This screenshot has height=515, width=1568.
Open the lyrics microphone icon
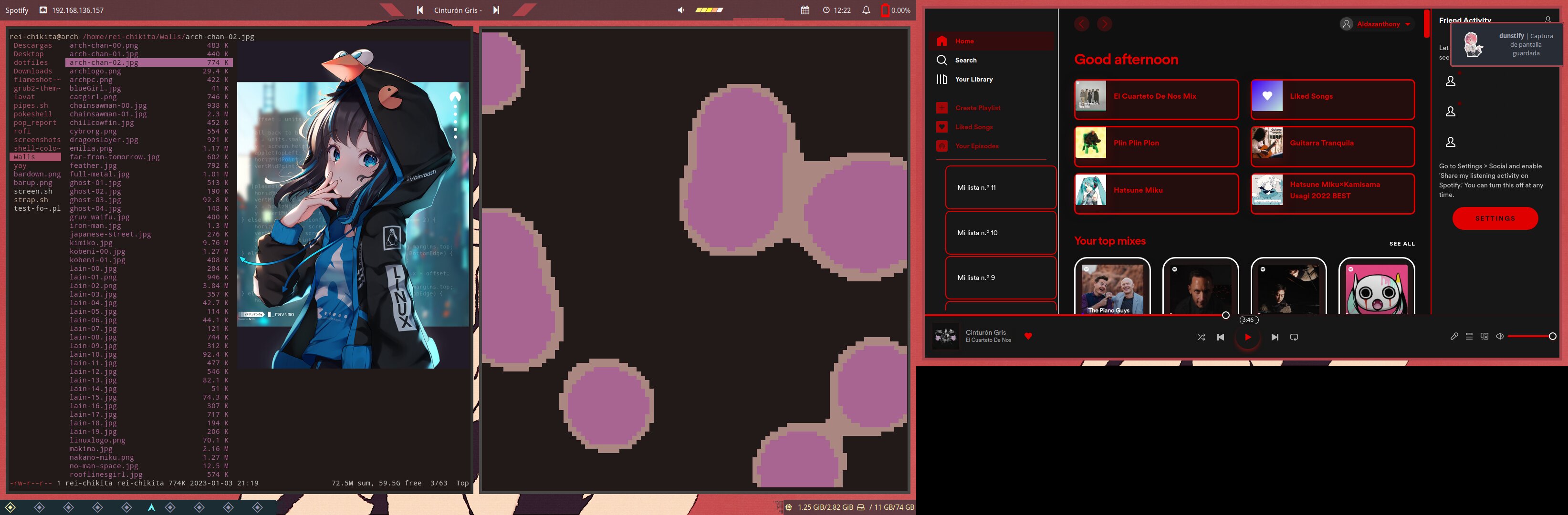[1454, 336]
